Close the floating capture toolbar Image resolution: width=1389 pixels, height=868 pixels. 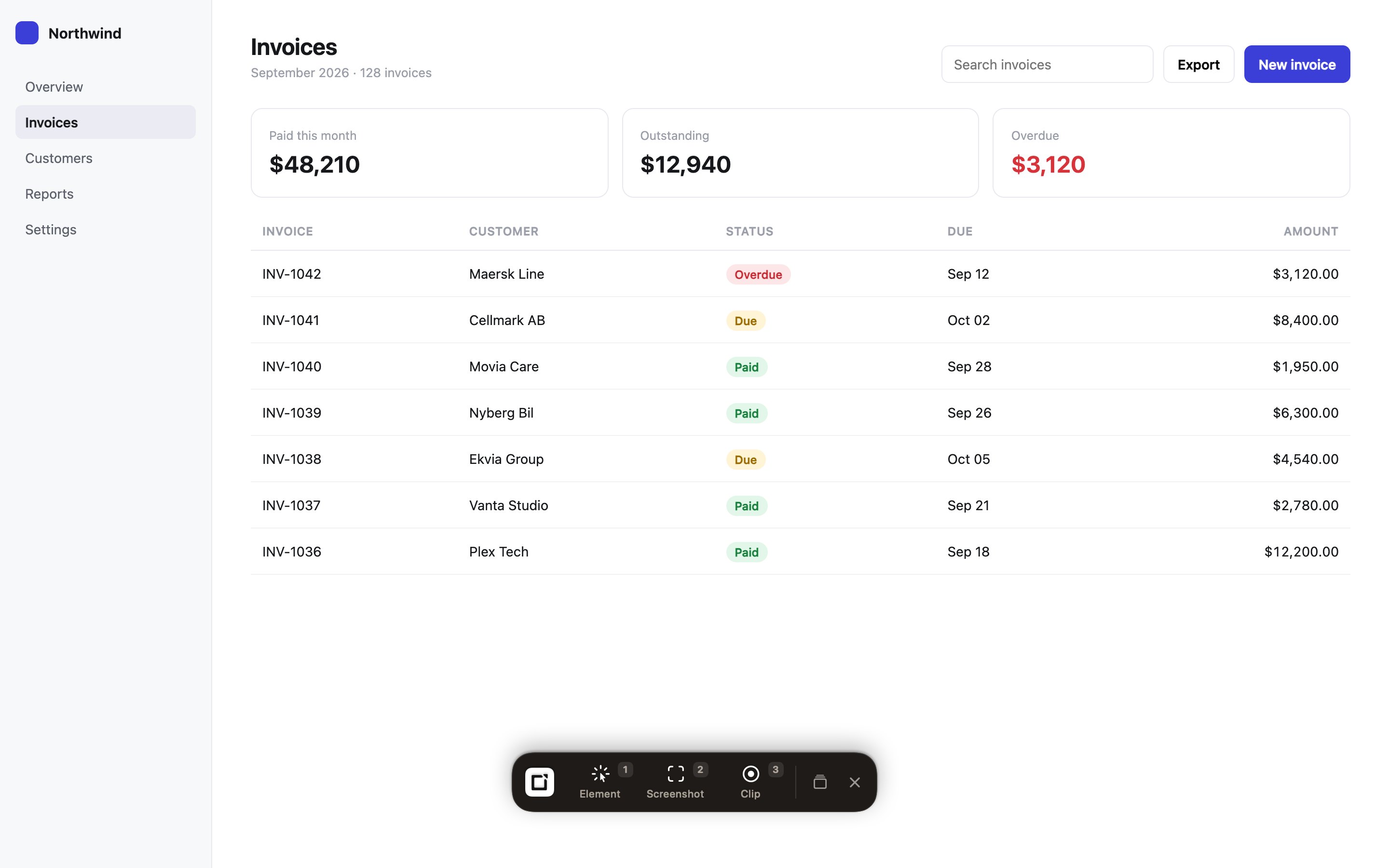[x=855, y=782]
